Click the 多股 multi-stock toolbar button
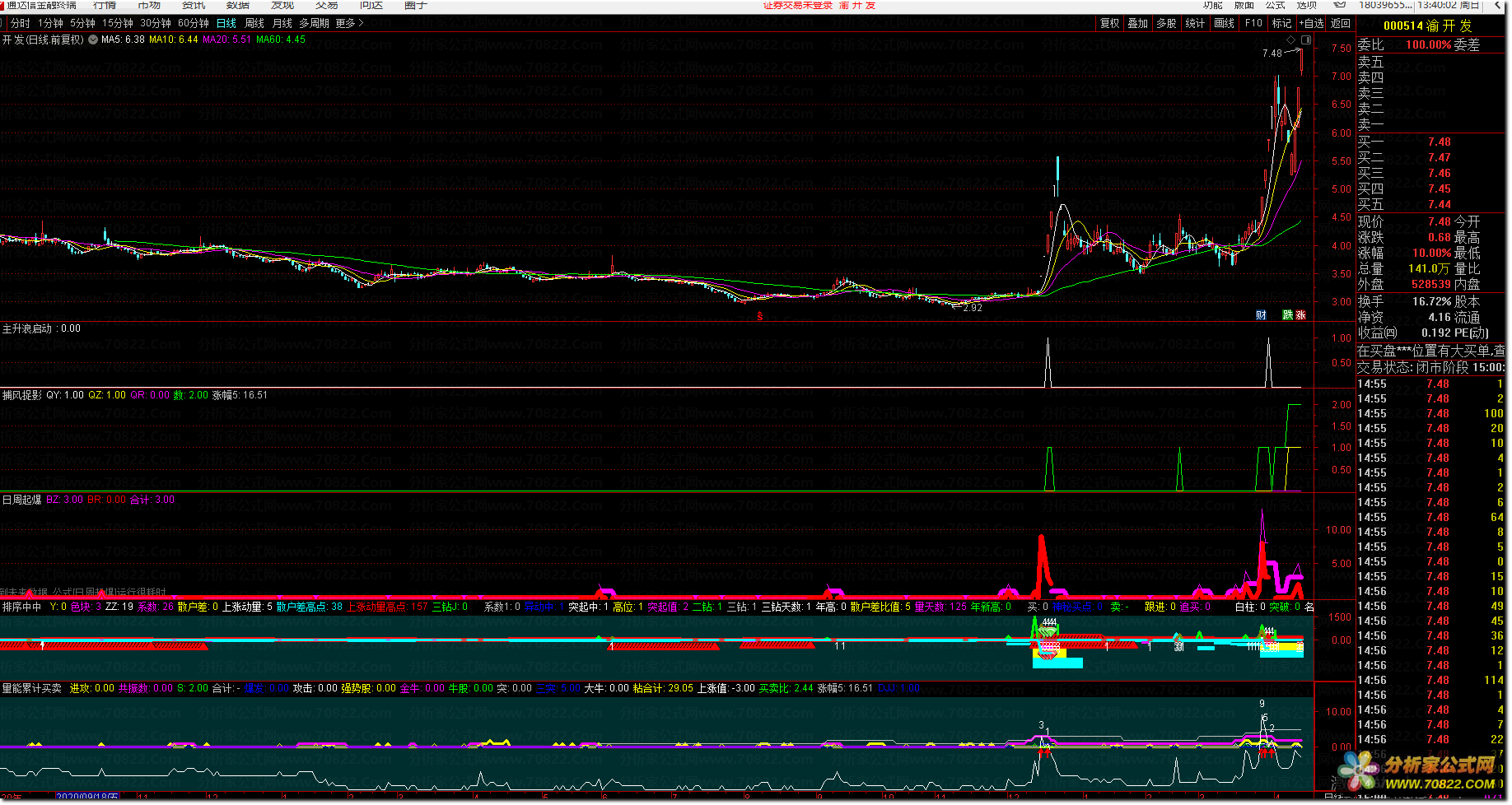1512x805 pixels. [x=1167, y=23]
